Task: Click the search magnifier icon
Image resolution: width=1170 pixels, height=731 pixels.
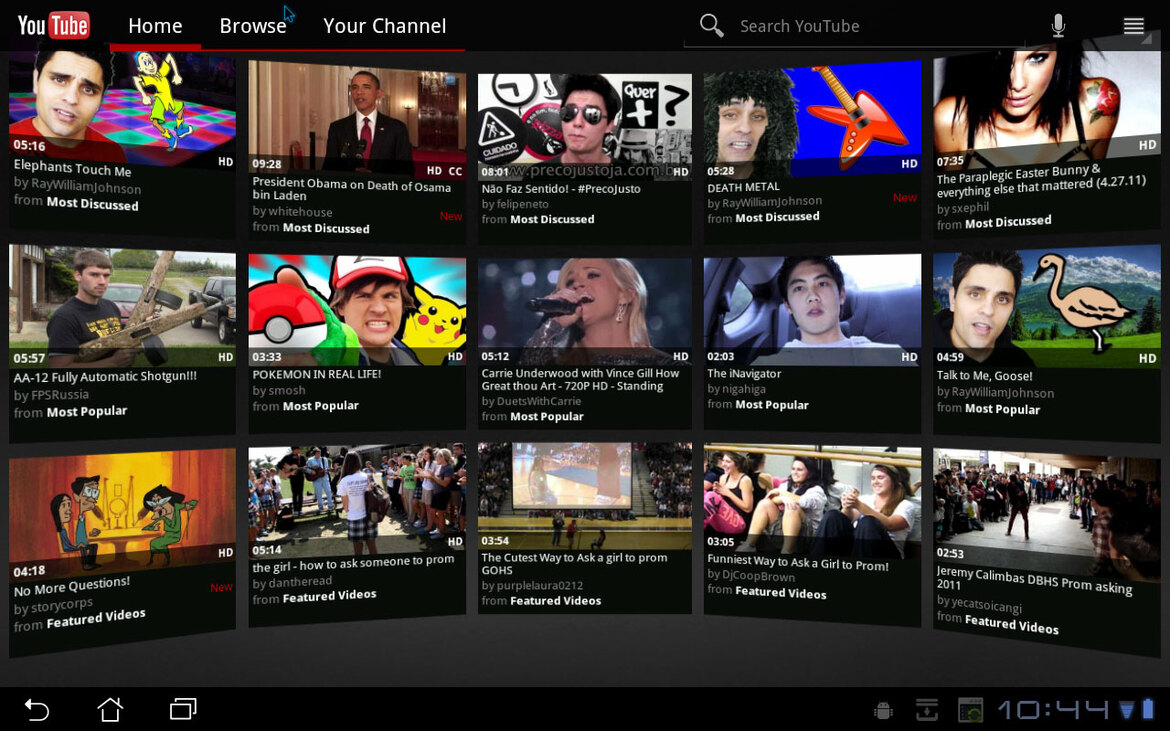Action: (712, 25)
